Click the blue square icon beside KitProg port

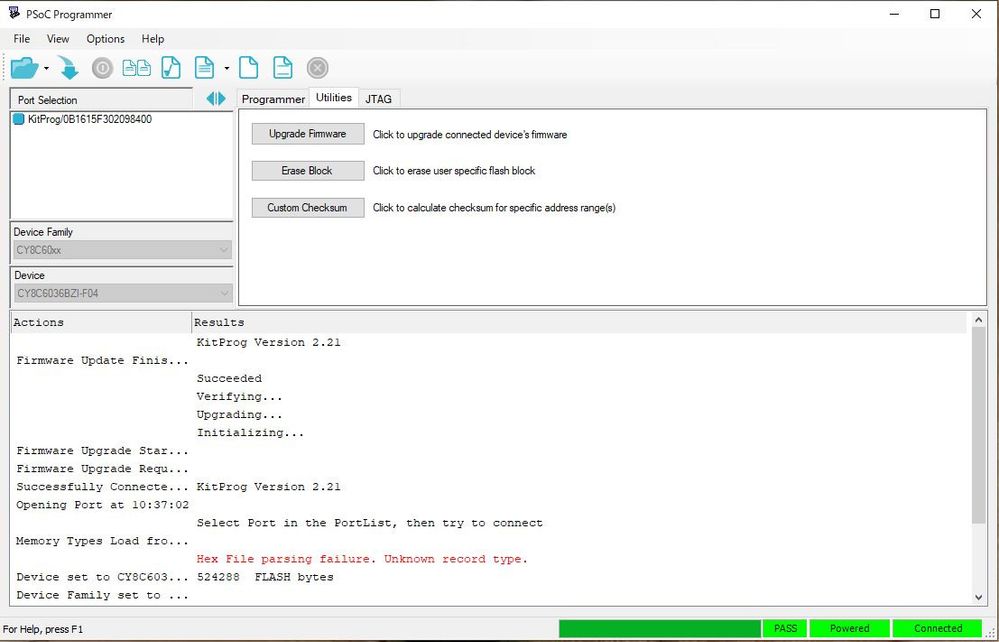(18, 119)
